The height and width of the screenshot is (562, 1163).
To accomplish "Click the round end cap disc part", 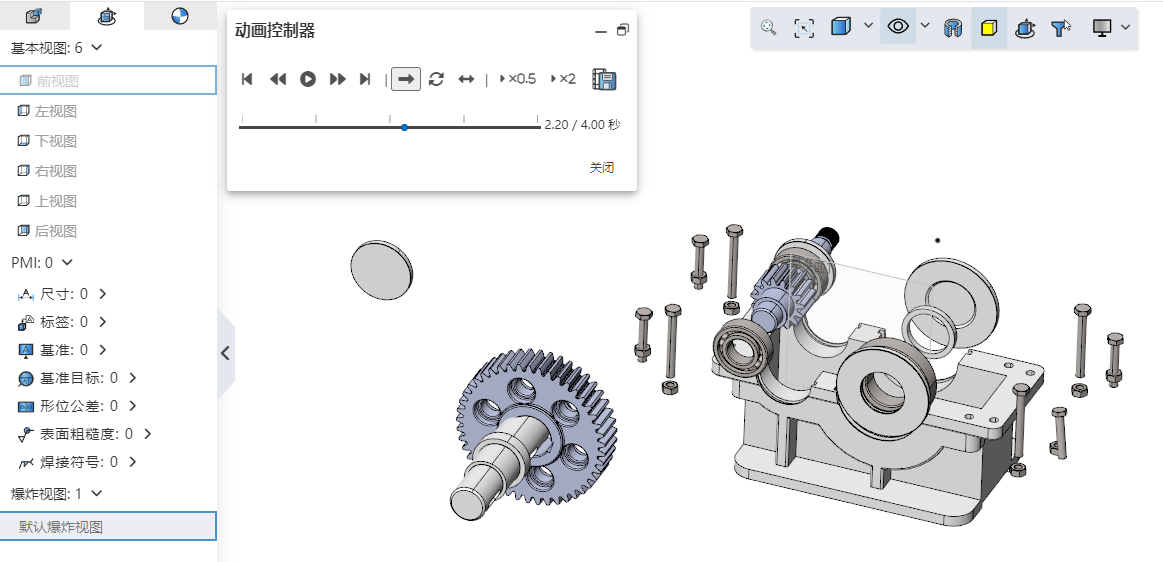I will (x=381, y=270).
